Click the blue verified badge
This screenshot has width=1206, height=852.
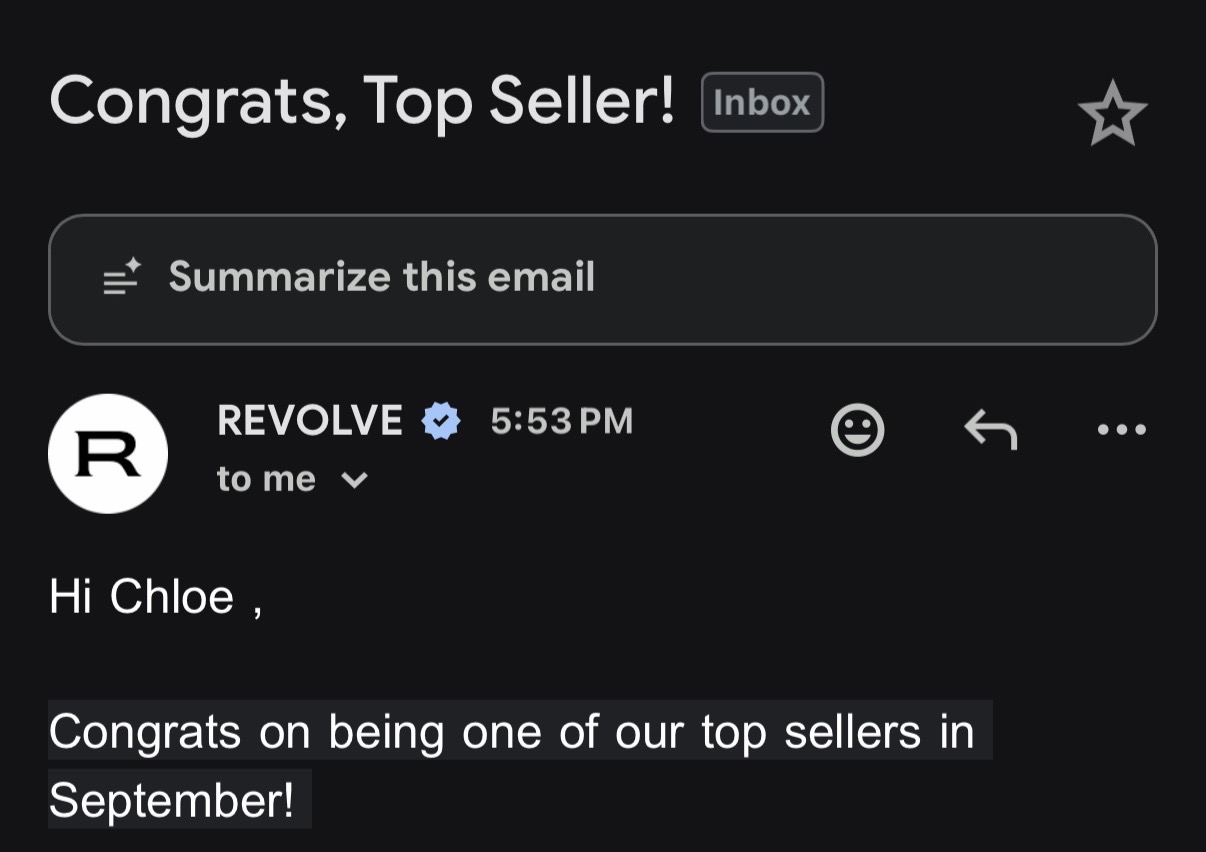[x=441, y=421]
